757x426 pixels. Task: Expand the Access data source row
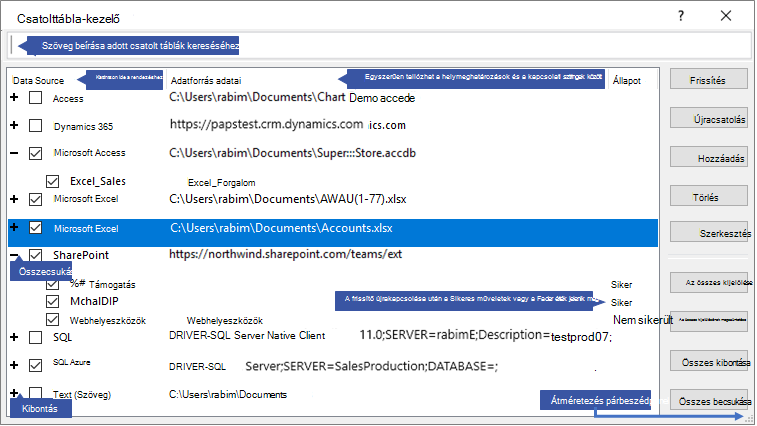[x=14, y=98]
